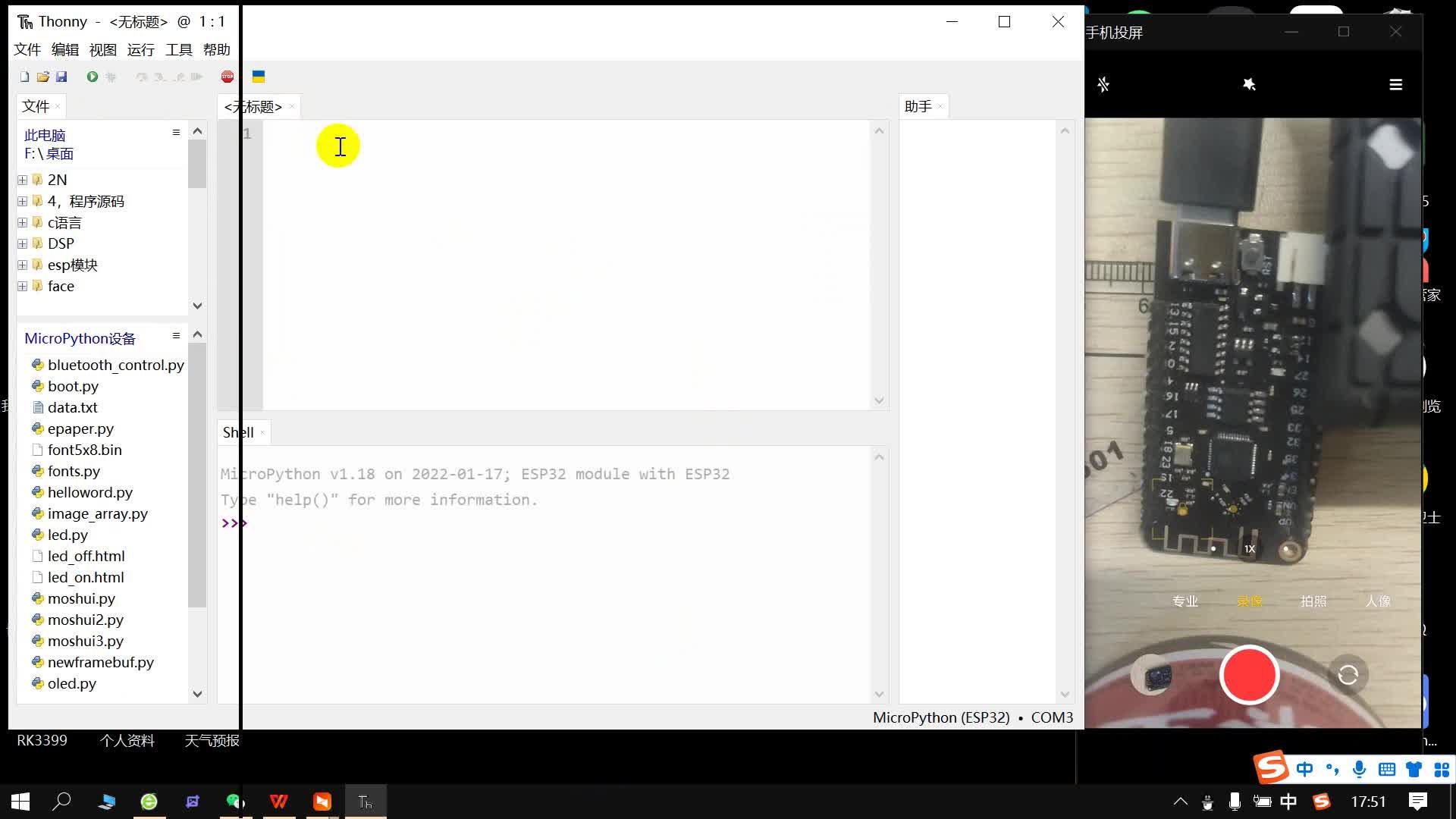1456x819 pixels.
Task: Open the camera gallery thumbnail
Action: pos(1155,676)
